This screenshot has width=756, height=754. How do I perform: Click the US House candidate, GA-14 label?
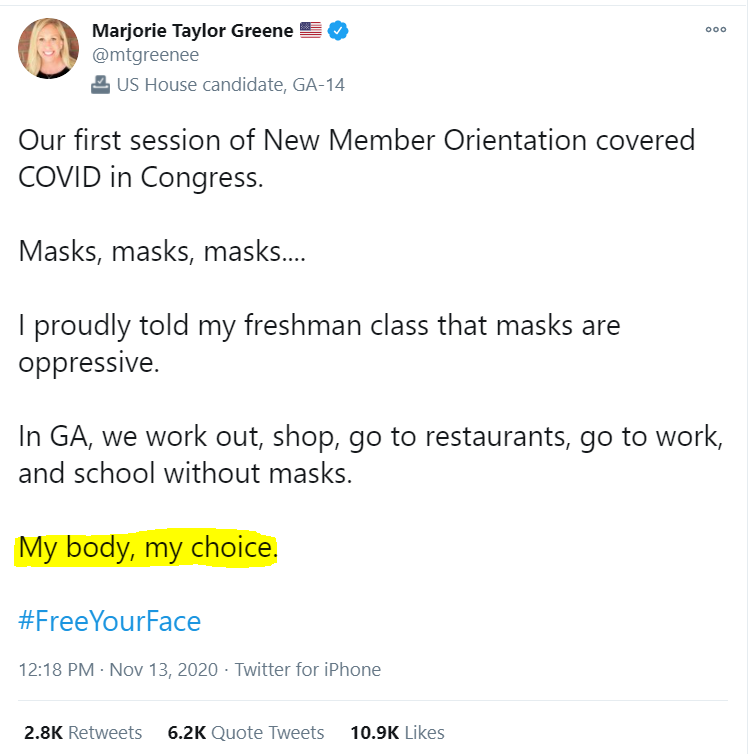230,85
